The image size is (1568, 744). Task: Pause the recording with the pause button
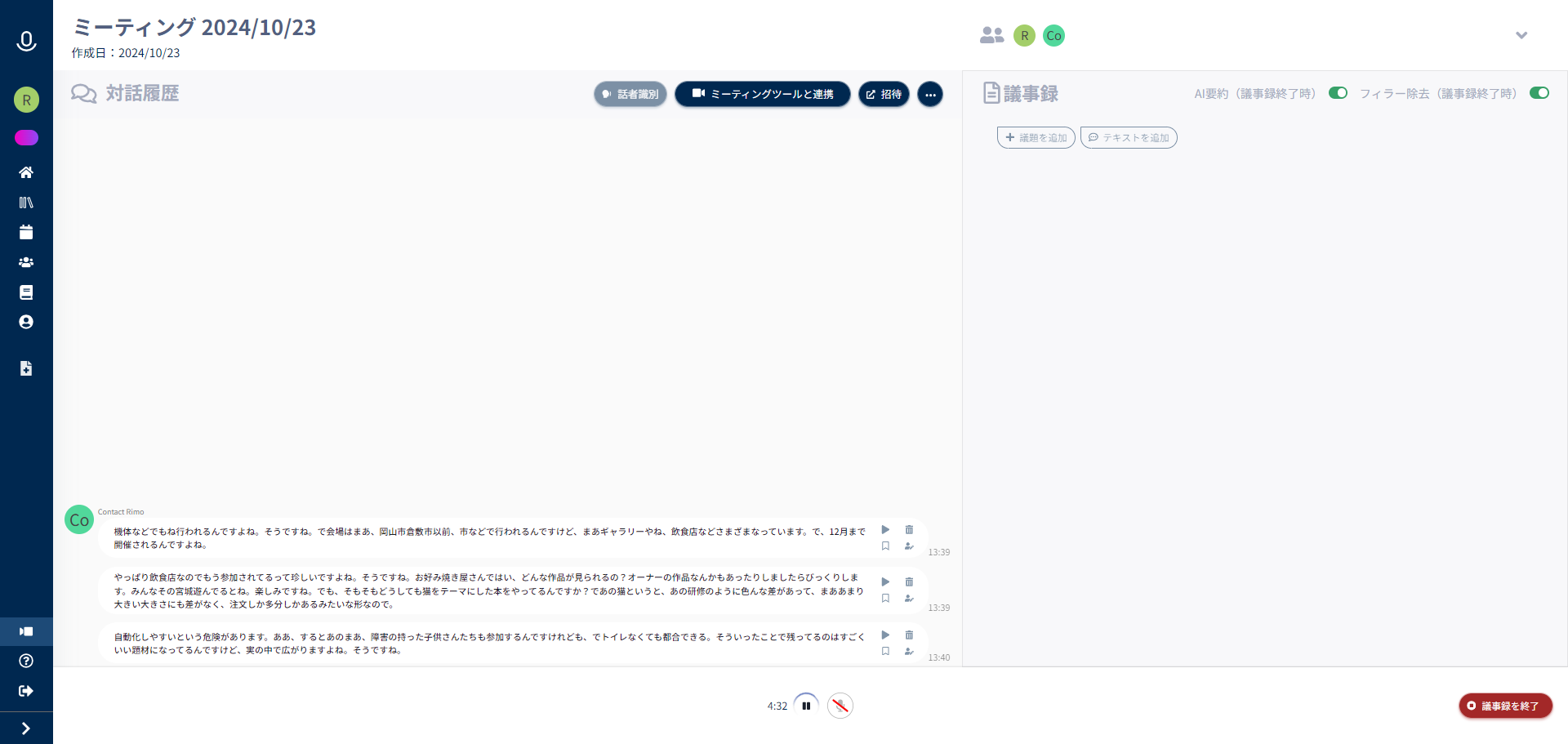coord(806,706)
